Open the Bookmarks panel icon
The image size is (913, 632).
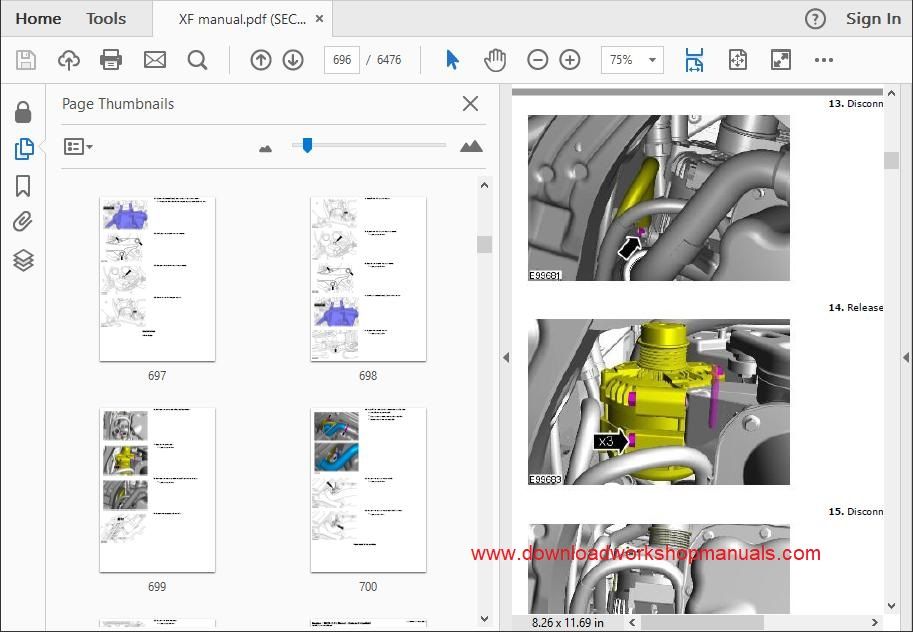(23, 186)
